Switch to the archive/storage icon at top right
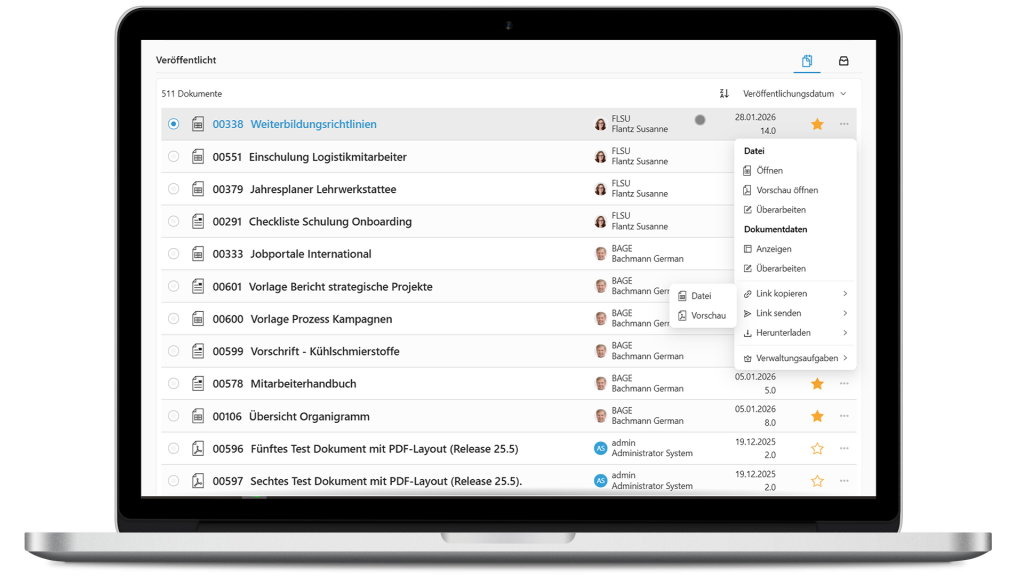This screenshot has height=576, width=1024. point(844,60)
